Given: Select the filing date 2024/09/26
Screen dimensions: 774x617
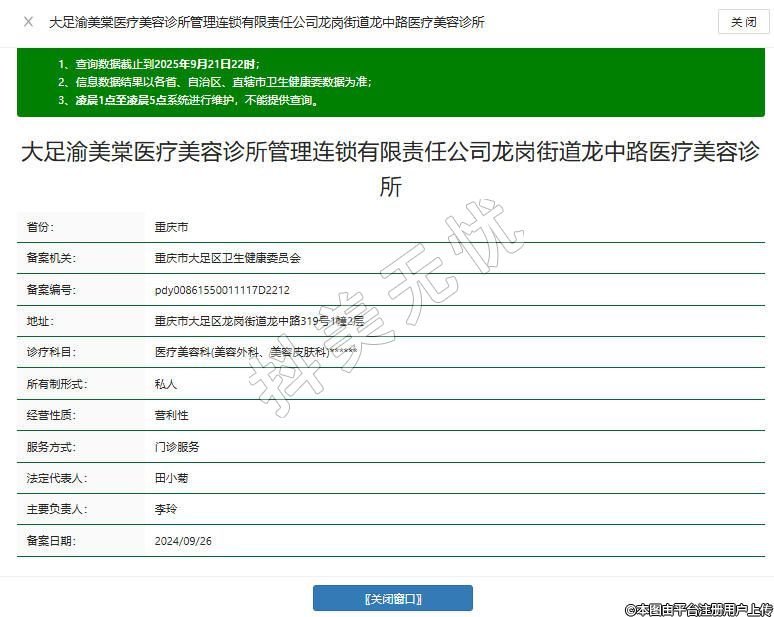Looking at the screenshot, I should coord(183,541).
